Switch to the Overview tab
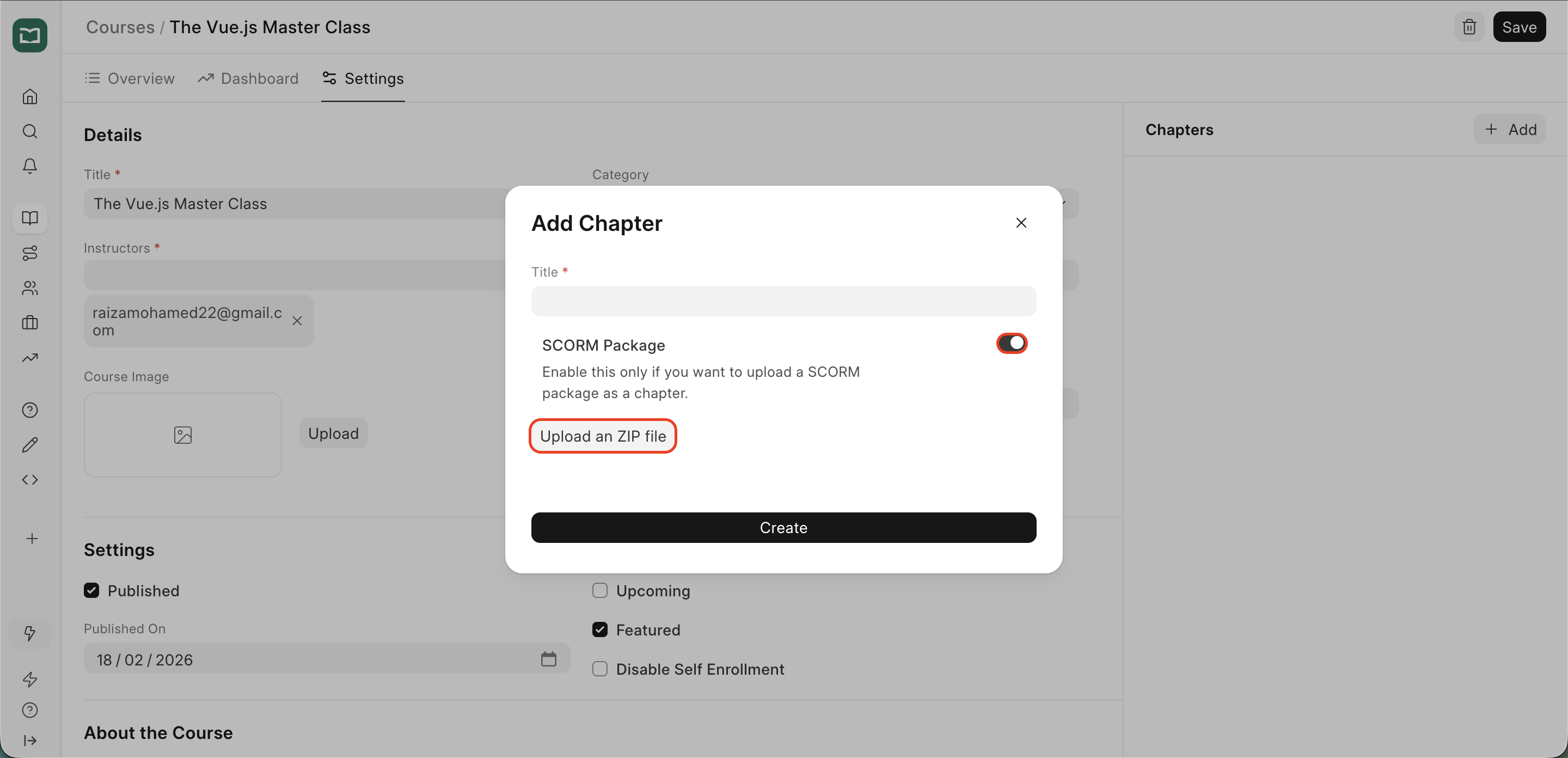The image size is (1568, 758). [x=130, y=78]
